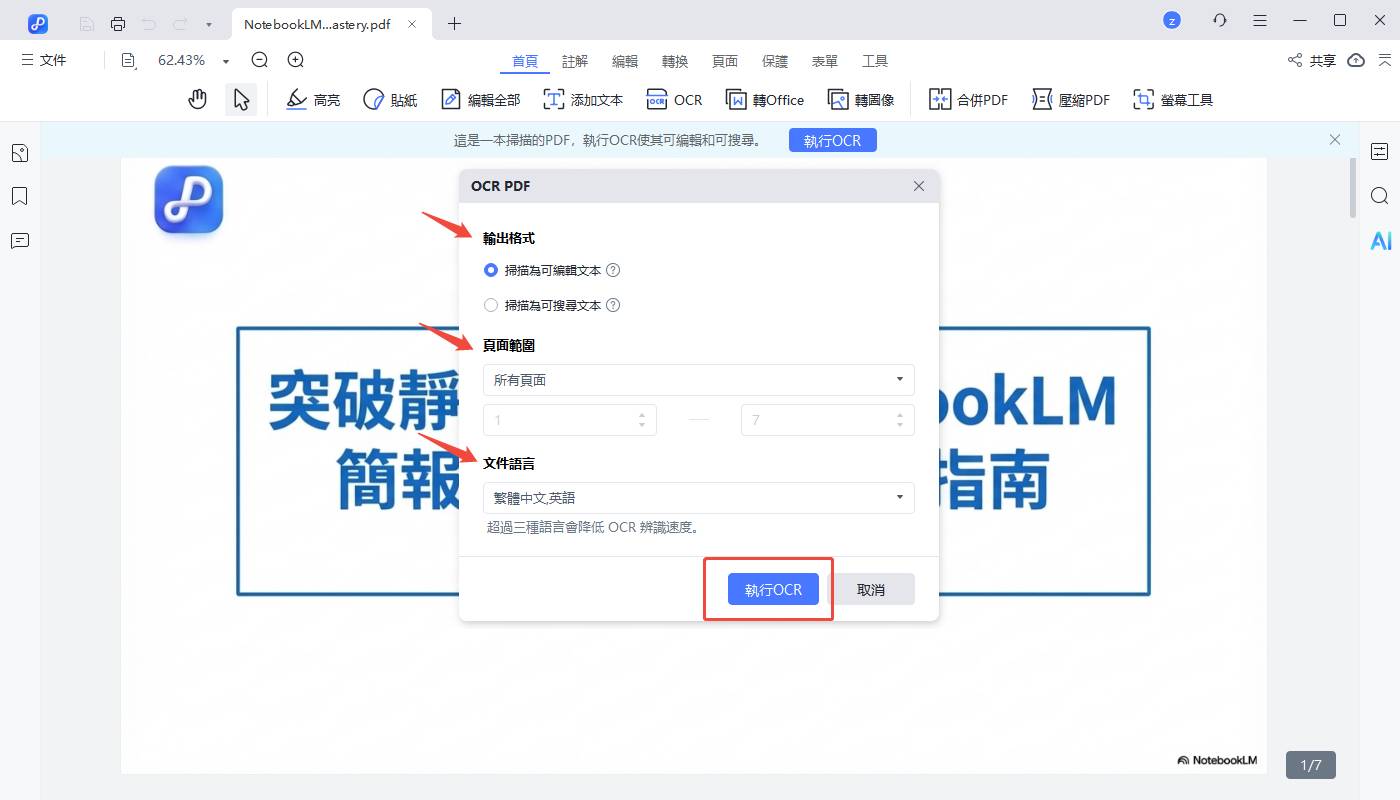
Task: Increase the start page using the stepper arrow
Action: (x=644, y=414)
